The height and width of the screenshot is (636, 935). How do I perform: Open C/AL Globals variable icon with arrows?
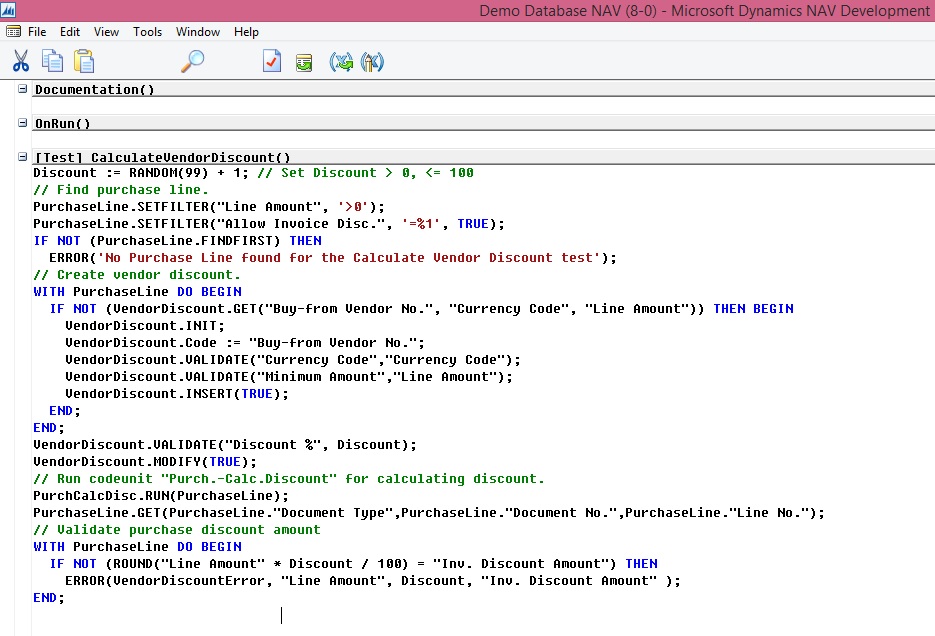[342, 62]
